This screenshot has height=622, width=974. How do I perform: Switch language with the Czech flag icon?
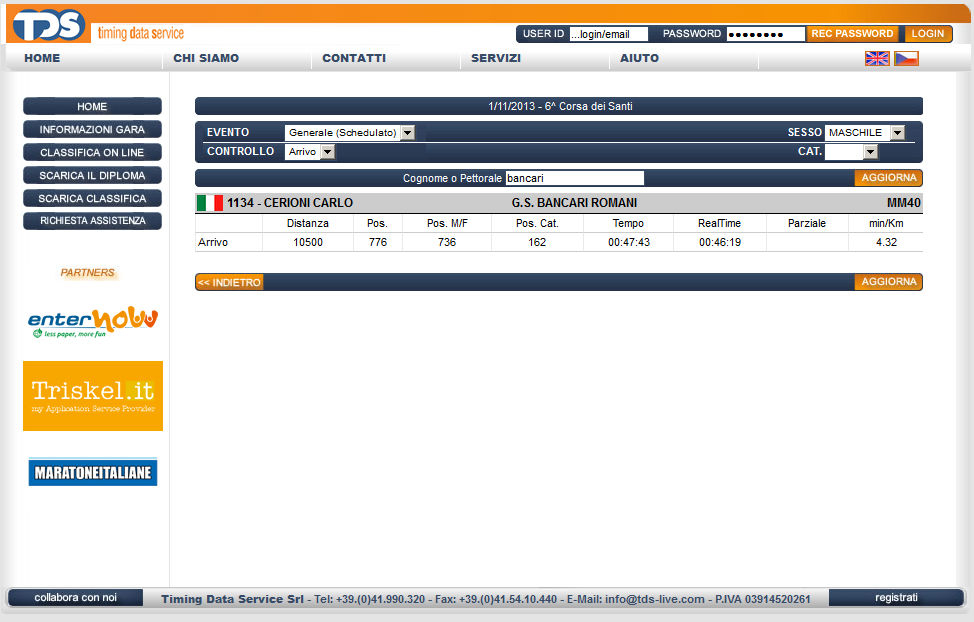point(906,58)
